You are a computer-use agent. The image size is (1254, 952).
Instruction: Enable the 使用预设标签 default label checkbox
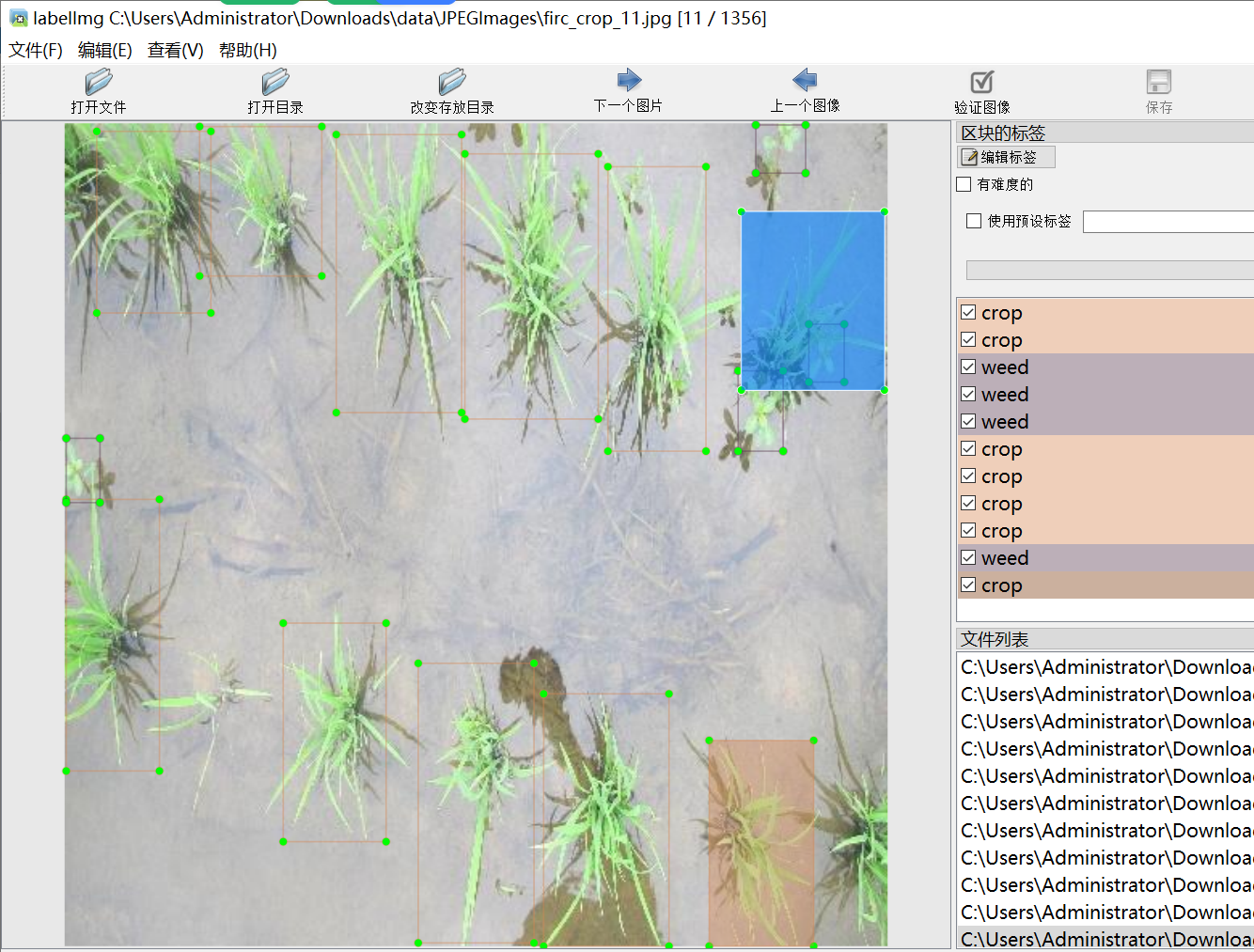tap(974, 221)
